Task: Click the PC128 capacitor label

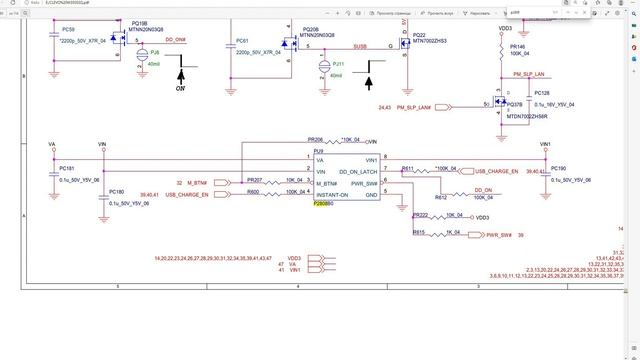Action: 542,93
